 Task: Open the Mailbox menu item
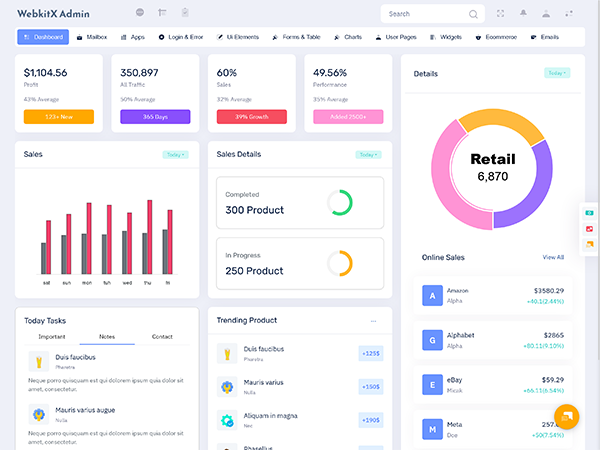point(92,37)
